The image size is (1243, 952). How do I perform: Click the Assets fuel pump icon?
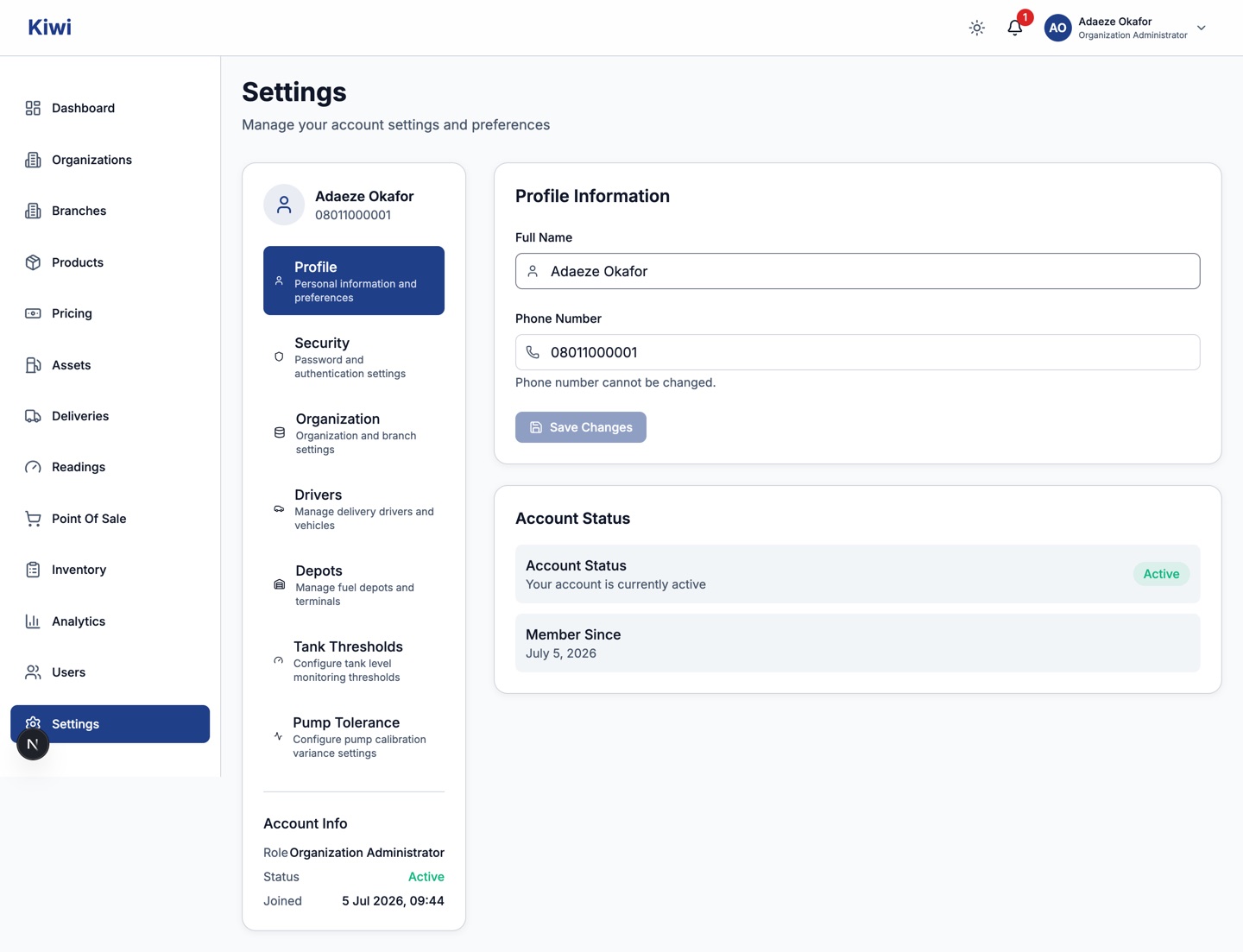pos(33,365)
